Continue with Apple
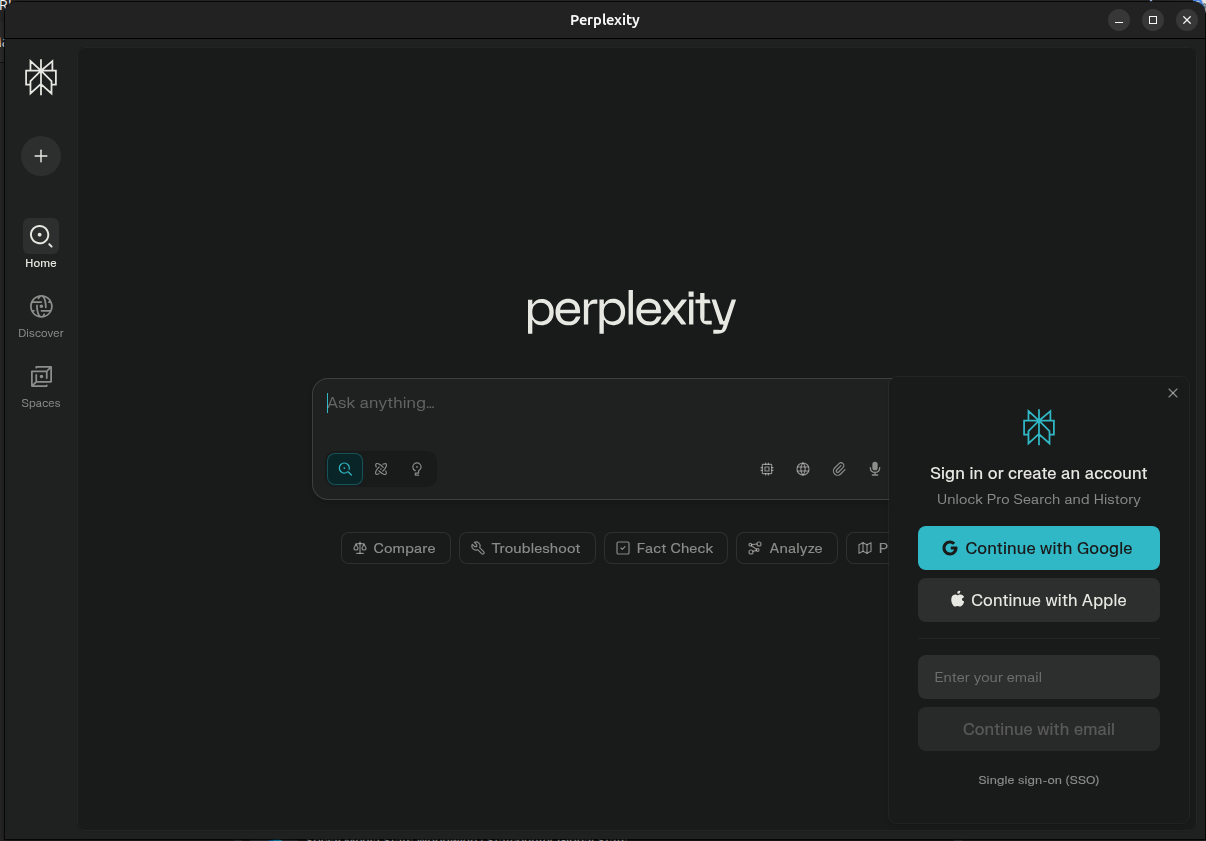Image resolution: width=1206 pixels, height=841 pixels. click(x=1038, y=600)
